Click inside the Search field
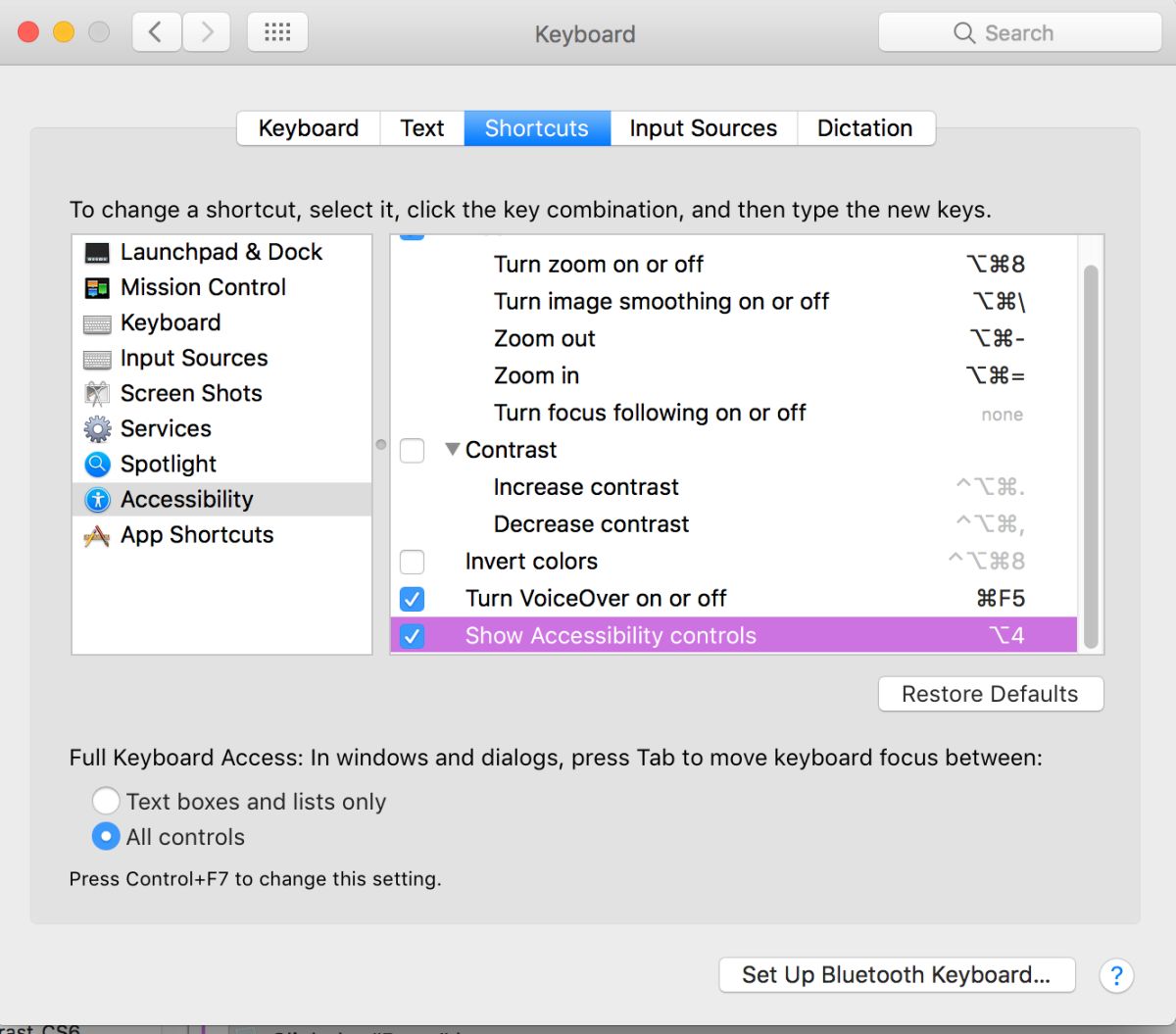 [x=1020, y=33]
